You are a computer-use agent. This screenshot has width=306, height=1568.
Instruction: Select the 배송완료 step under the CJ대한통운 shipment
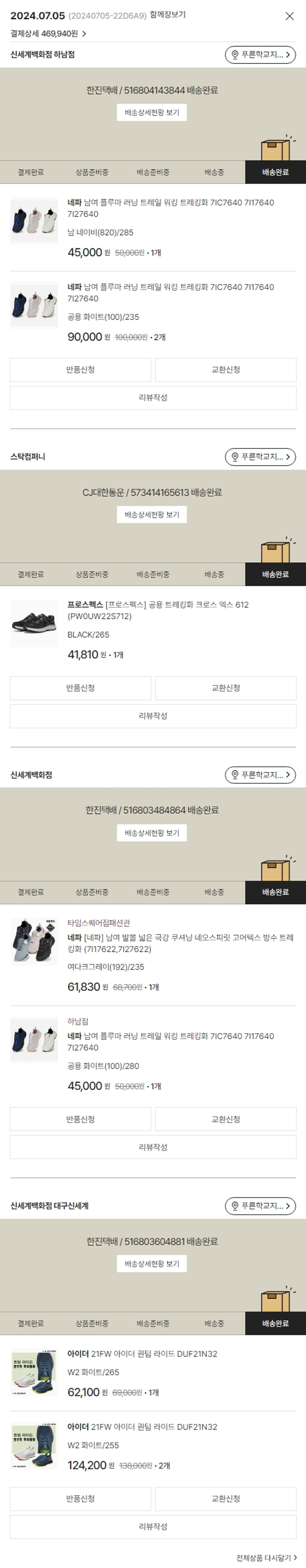pyautogui.click(x=275, y=575)
